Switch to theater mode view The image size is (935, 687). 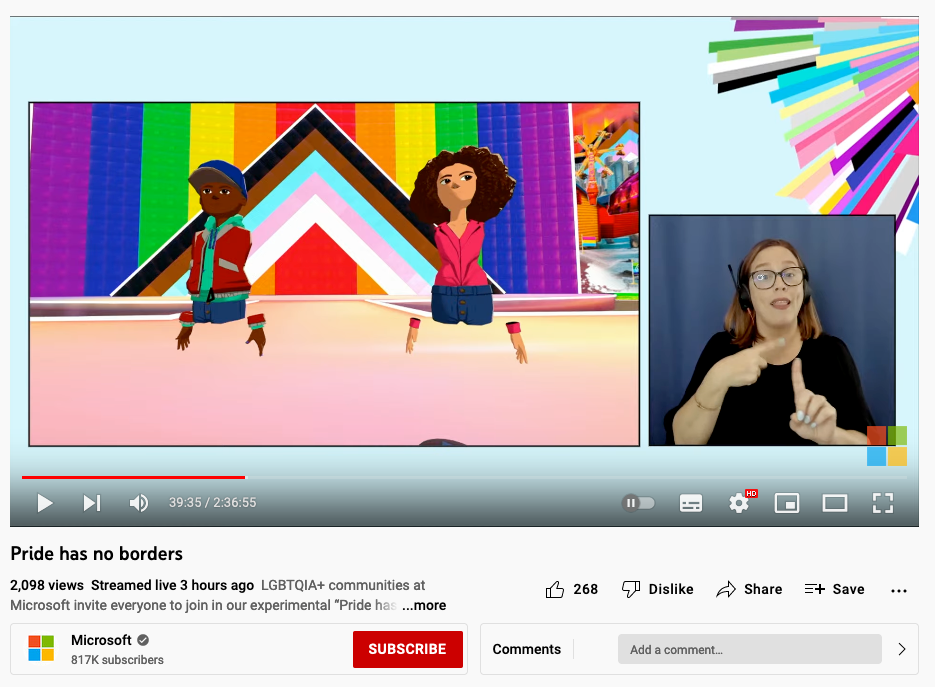click(x=835, y=503)
